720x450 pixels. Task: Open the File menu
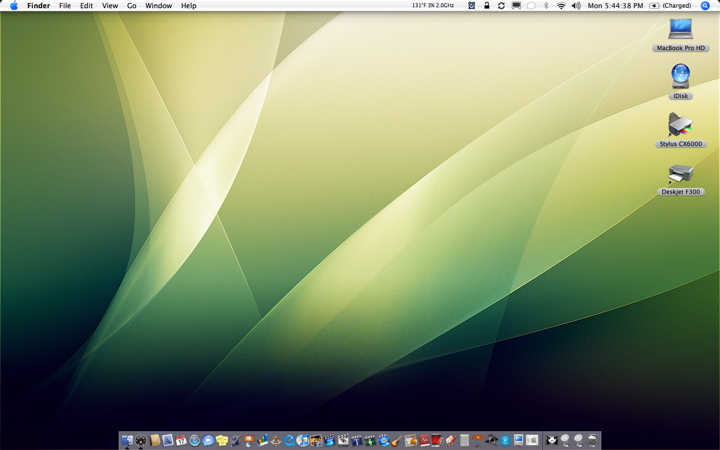pyautogui.click(x=65, y=6)
